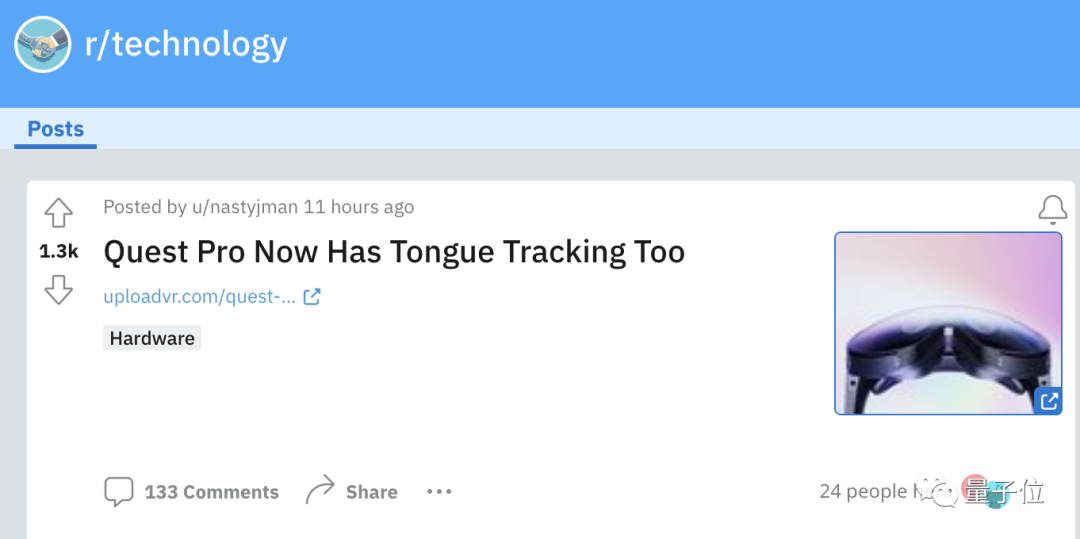The image size is (1080, 539).
Task: Click the Share text label
Action: tap(372, 492)
